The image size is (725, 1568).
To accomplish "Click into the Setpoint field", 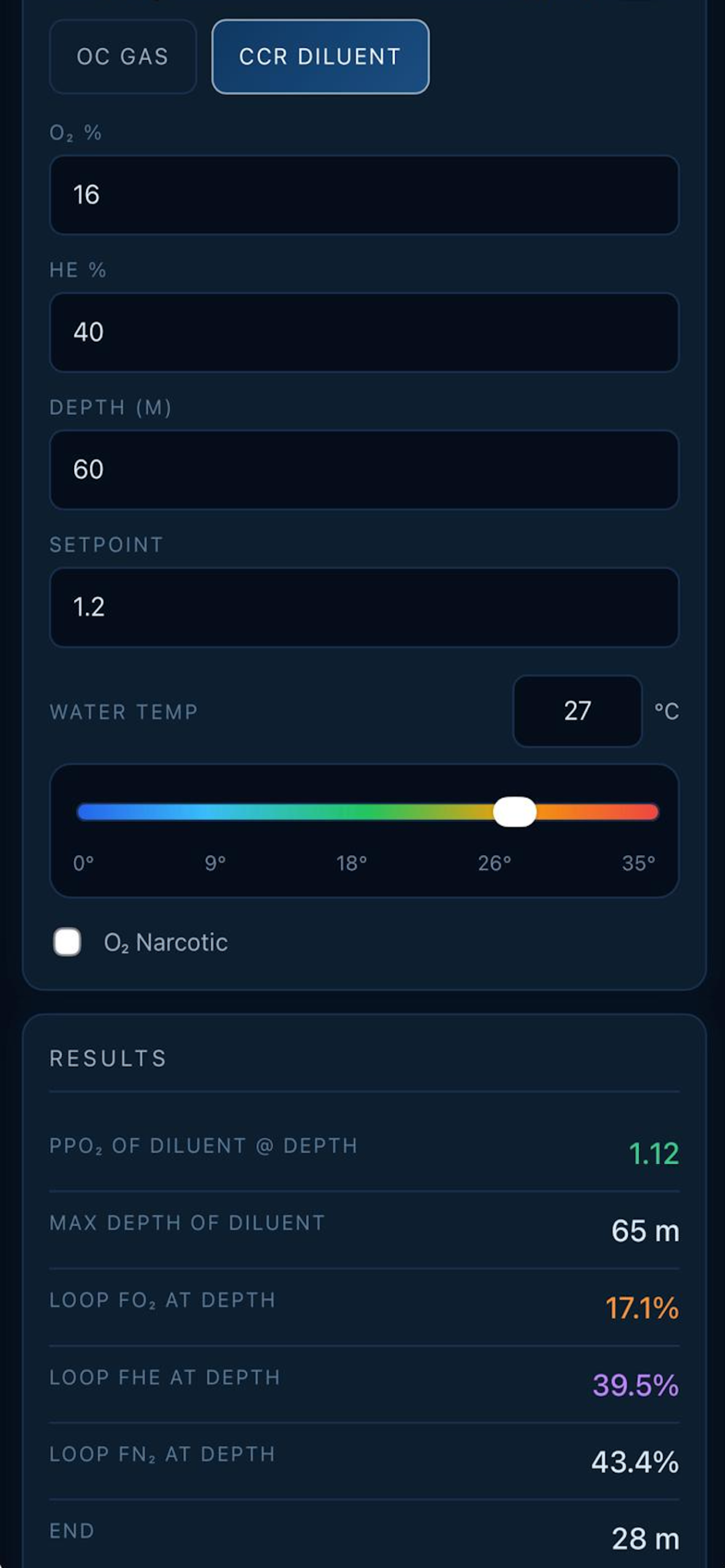I will tap(364, 607).
